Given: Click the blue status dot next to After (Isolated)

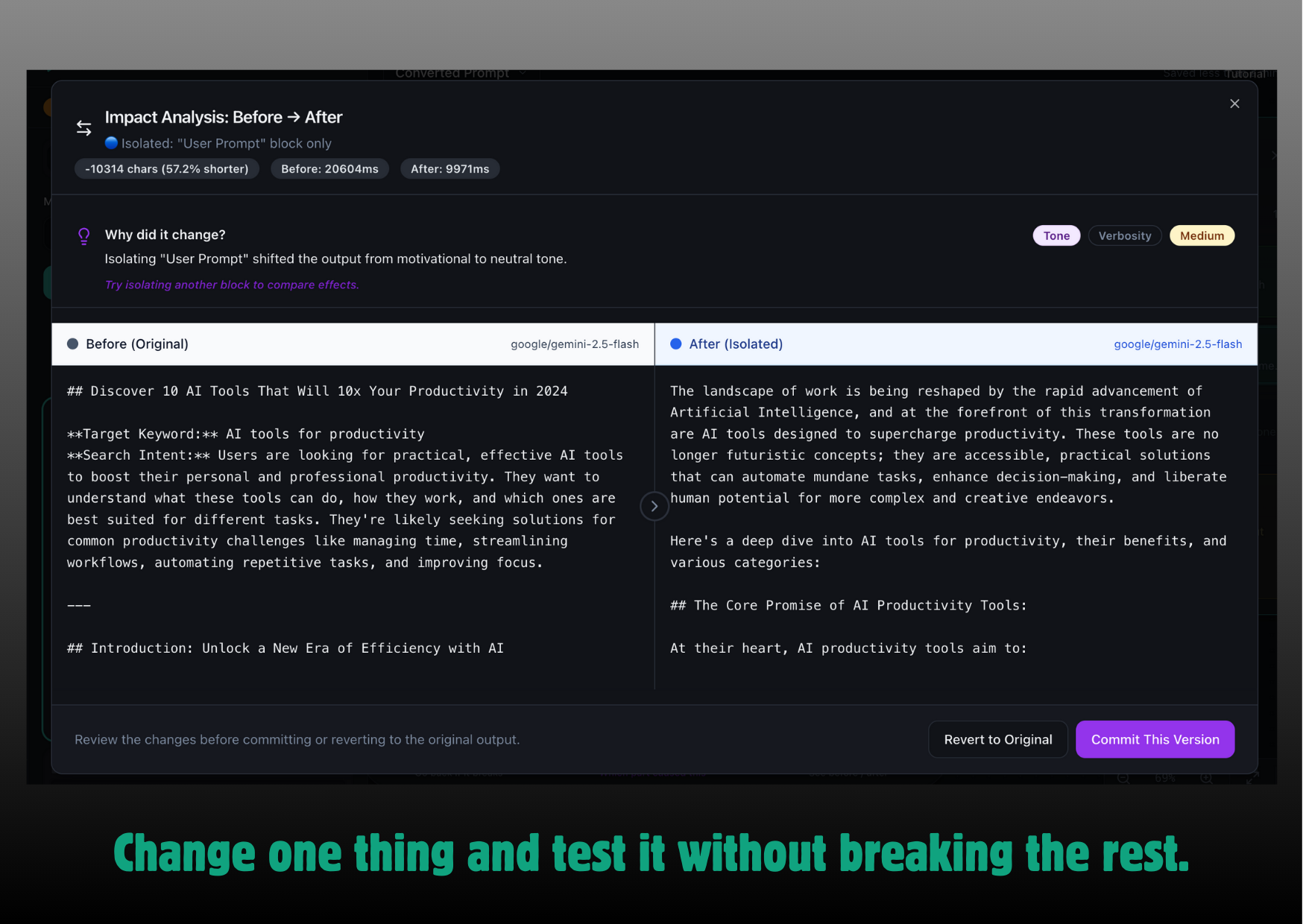Looking at the screenshot, I should [675, 344].
